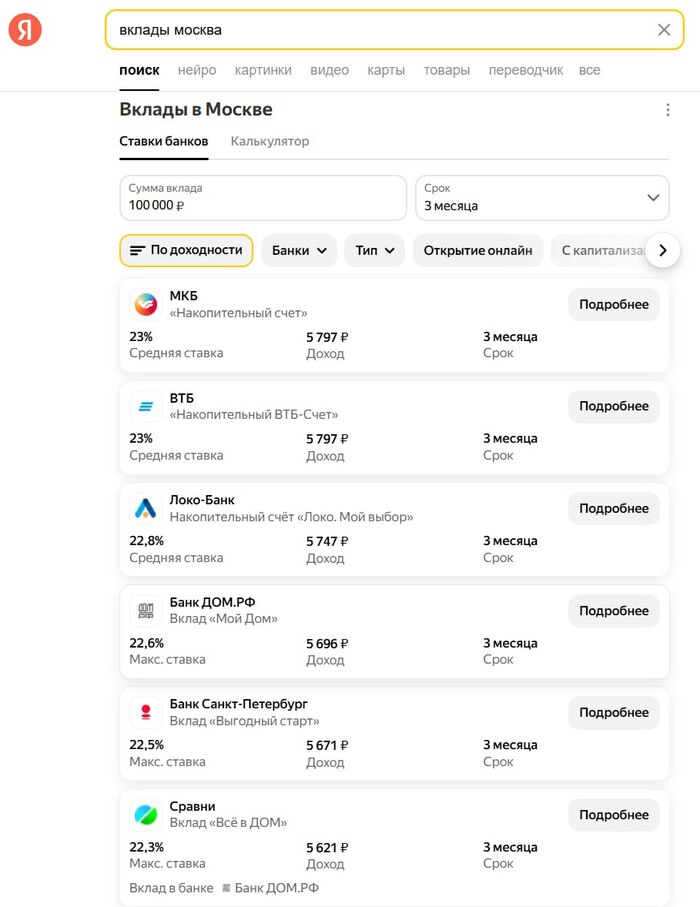Click the Сравни logo icon
The height and width of the screenshot is (907, 700).
pyautogui.click(x=145, y=815)
